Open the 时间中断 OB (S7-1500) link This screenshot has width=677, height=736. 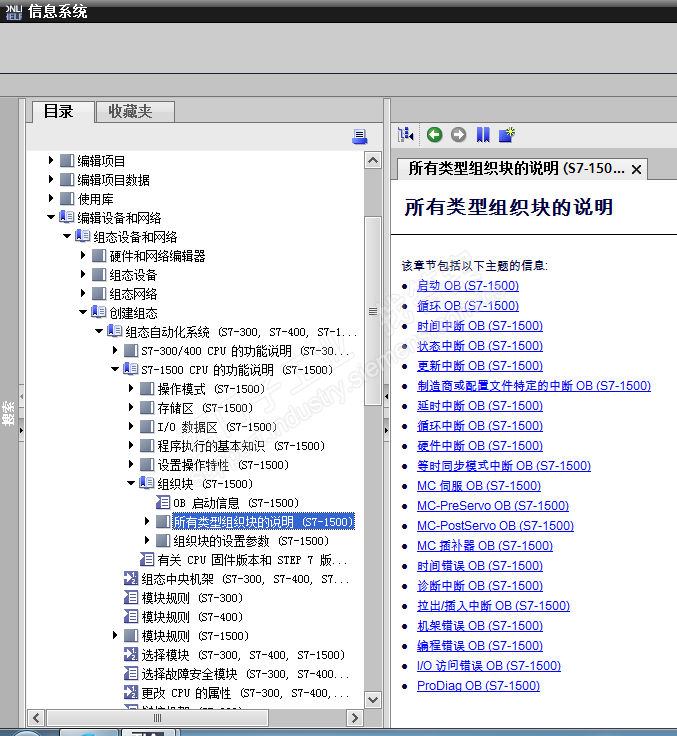tap(480, 326)
